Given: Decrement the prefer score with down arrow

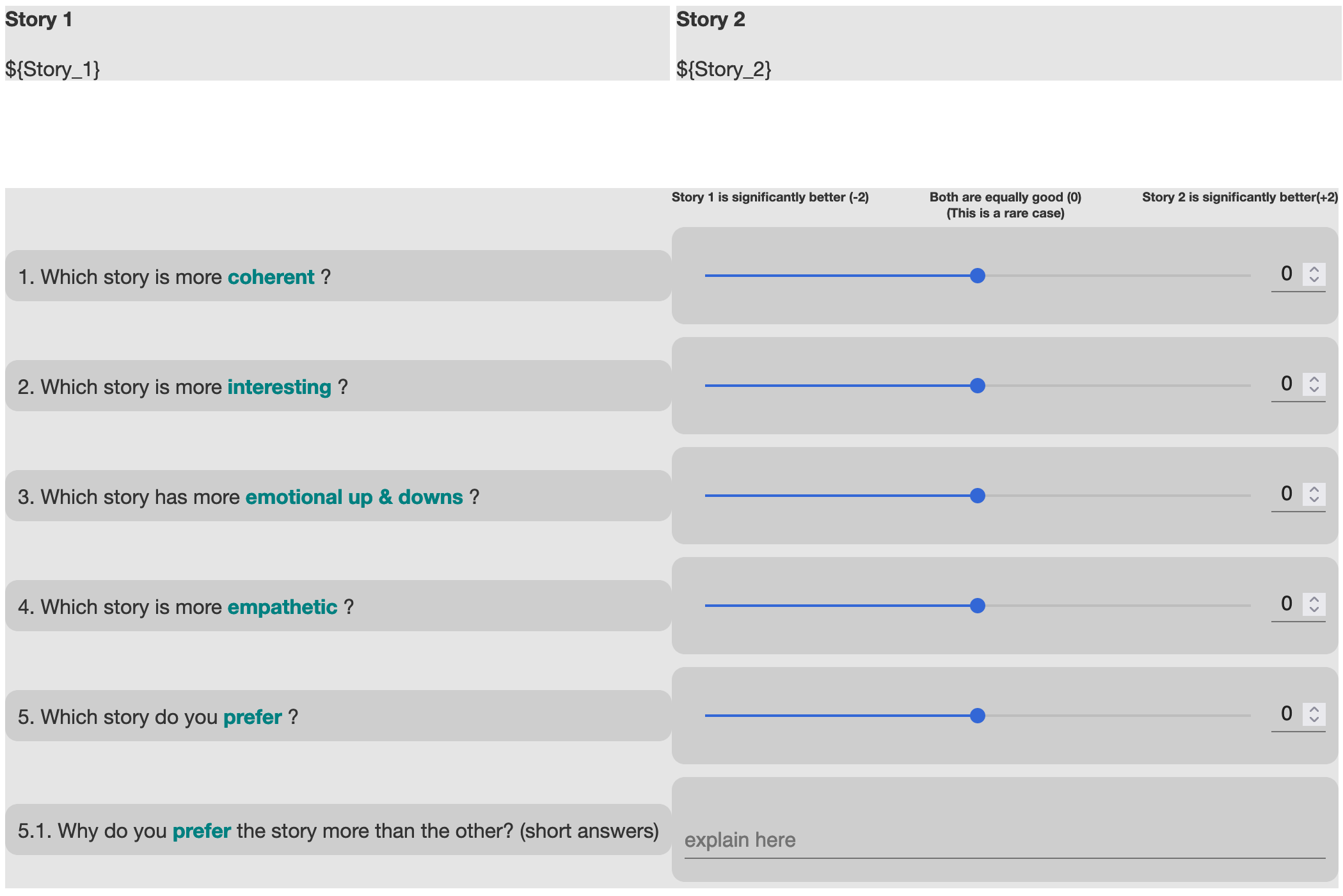Looking at the screenshot, I should pos(1314,719).
